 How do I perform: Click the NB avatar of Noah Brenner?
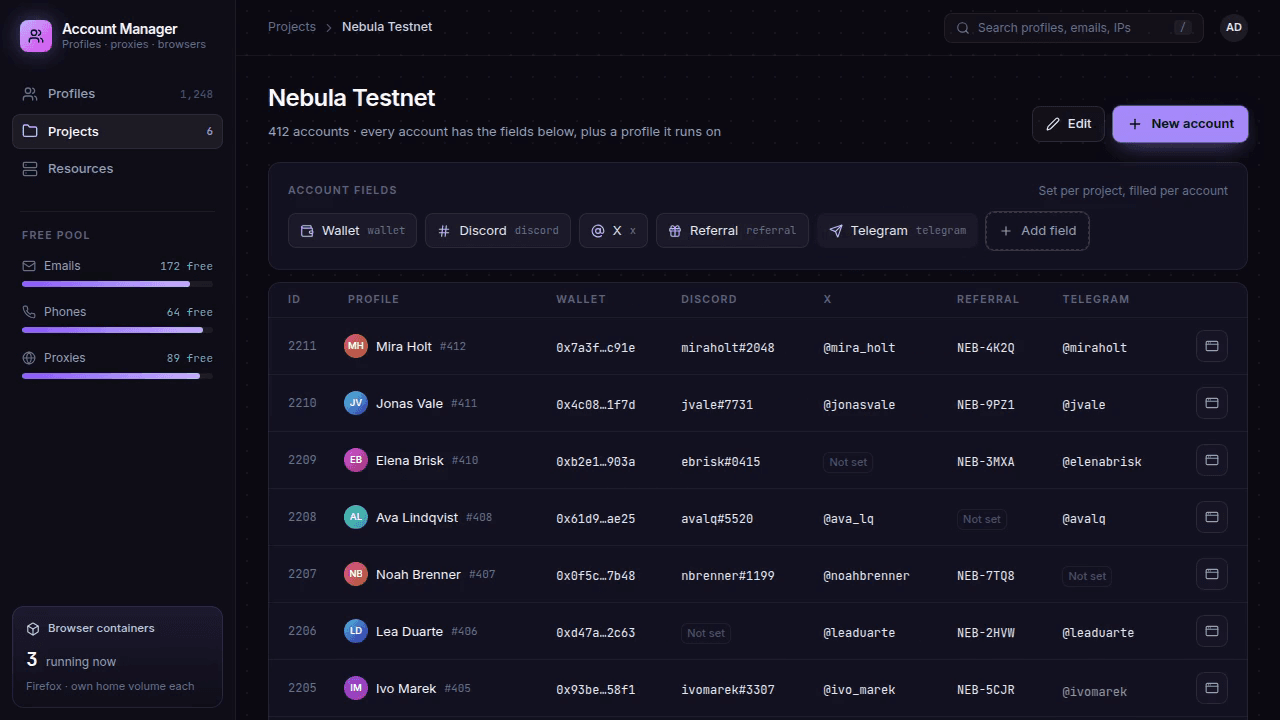356,574
